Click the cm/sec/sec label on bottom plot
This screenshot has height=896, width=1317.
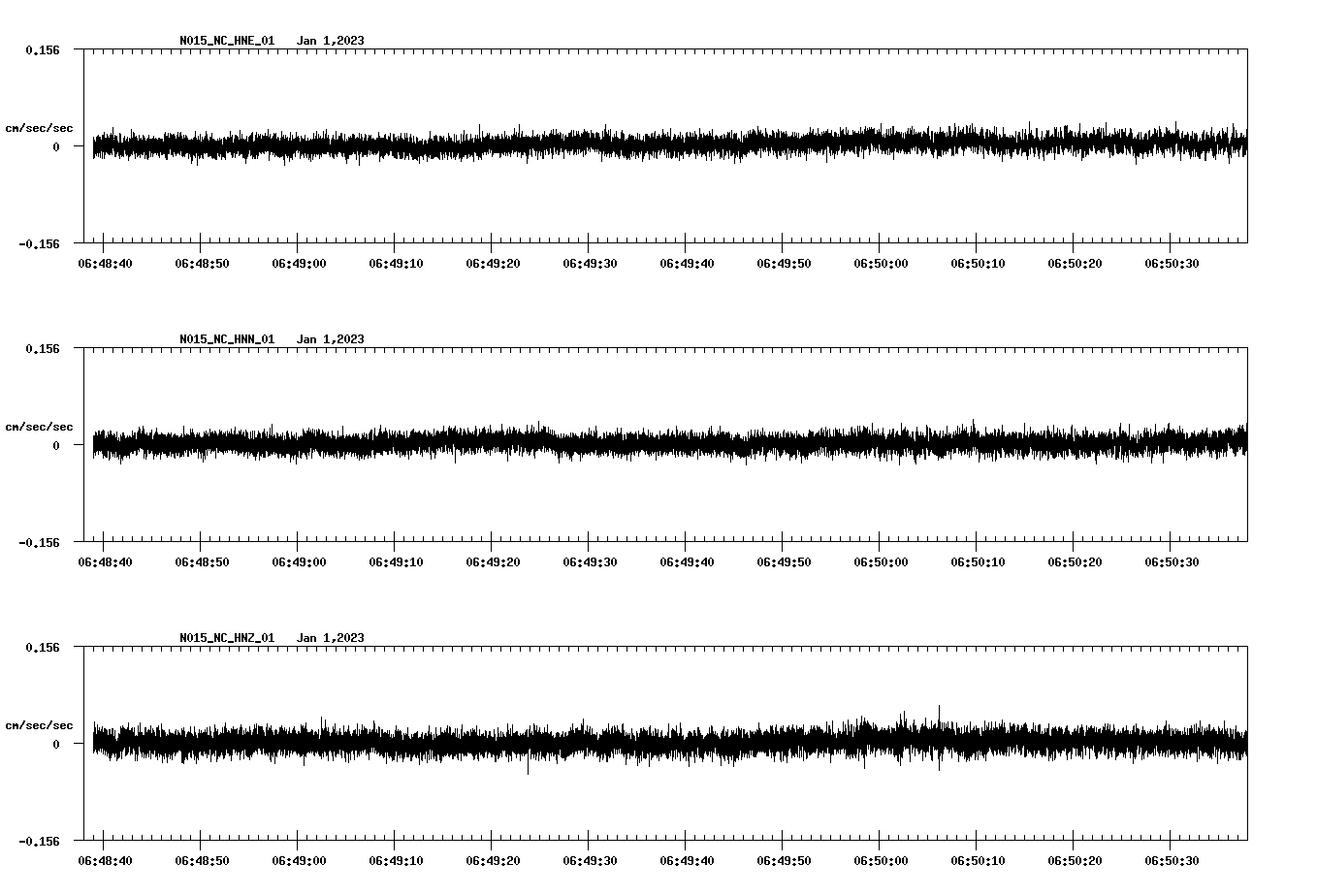[x=40, y=723]
